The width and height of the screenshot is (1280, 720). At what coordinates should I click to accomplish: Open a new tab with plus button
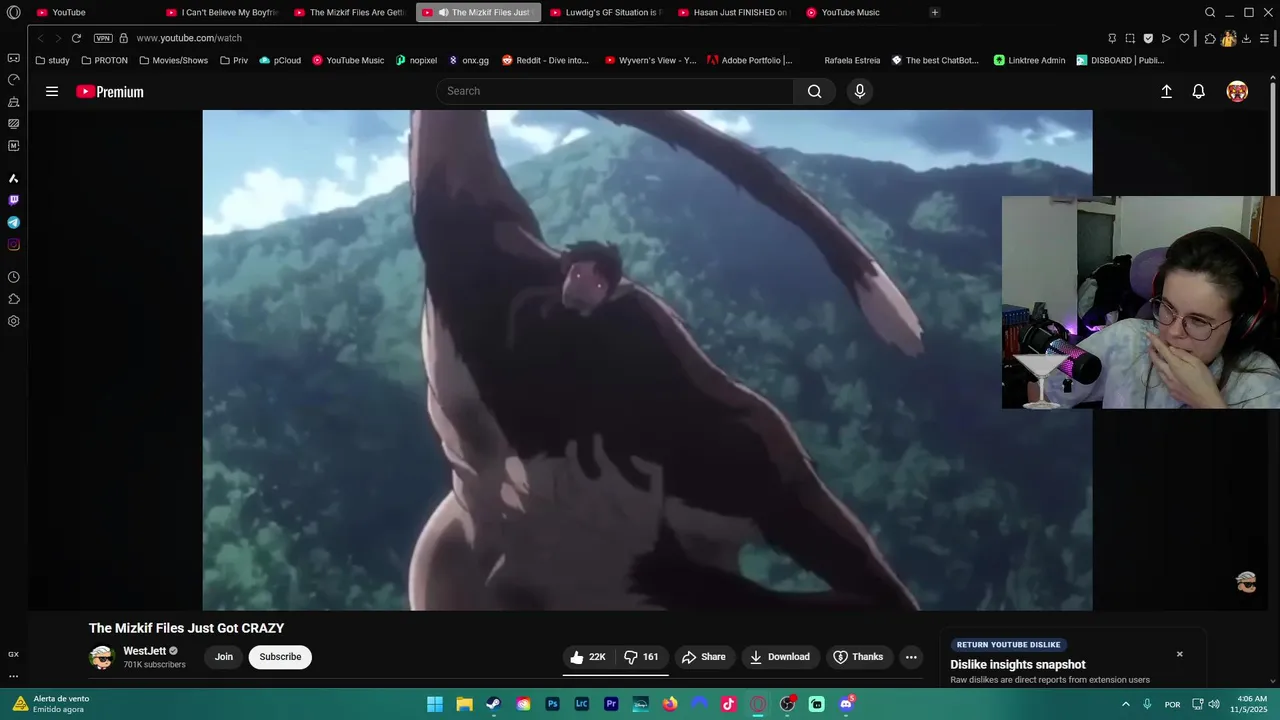pos(935,12)
